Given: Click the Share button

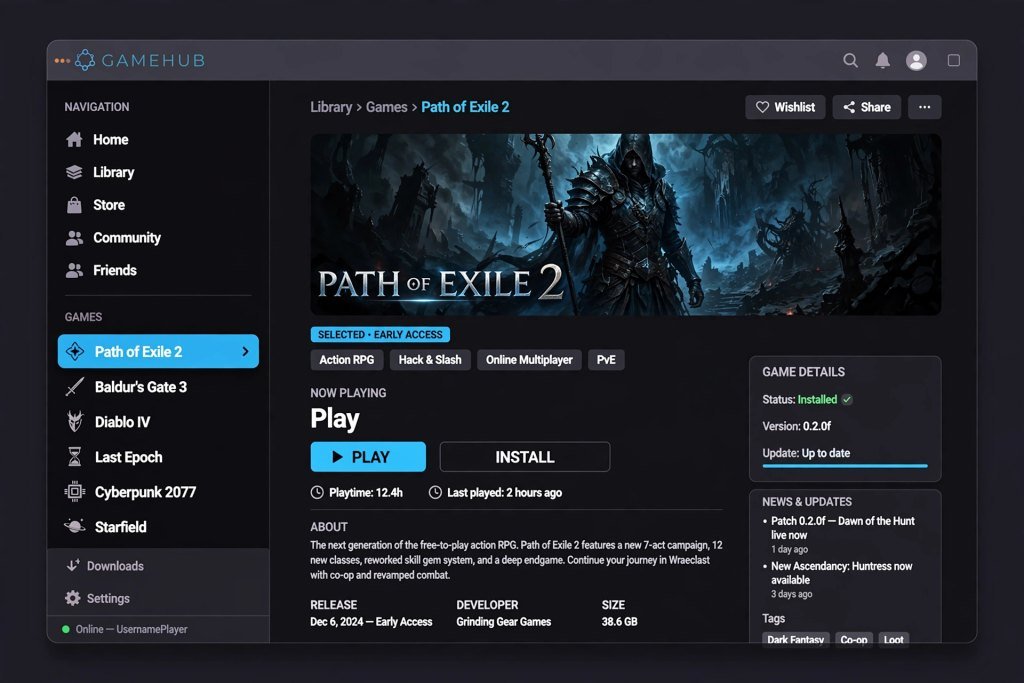Looking at the screenshot, I should (867, 107).
